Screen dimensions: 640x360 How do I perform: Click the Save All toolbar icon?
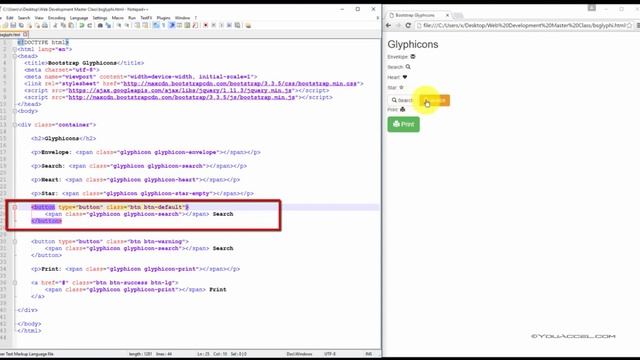pyautogui.click(x=21, y=25)
